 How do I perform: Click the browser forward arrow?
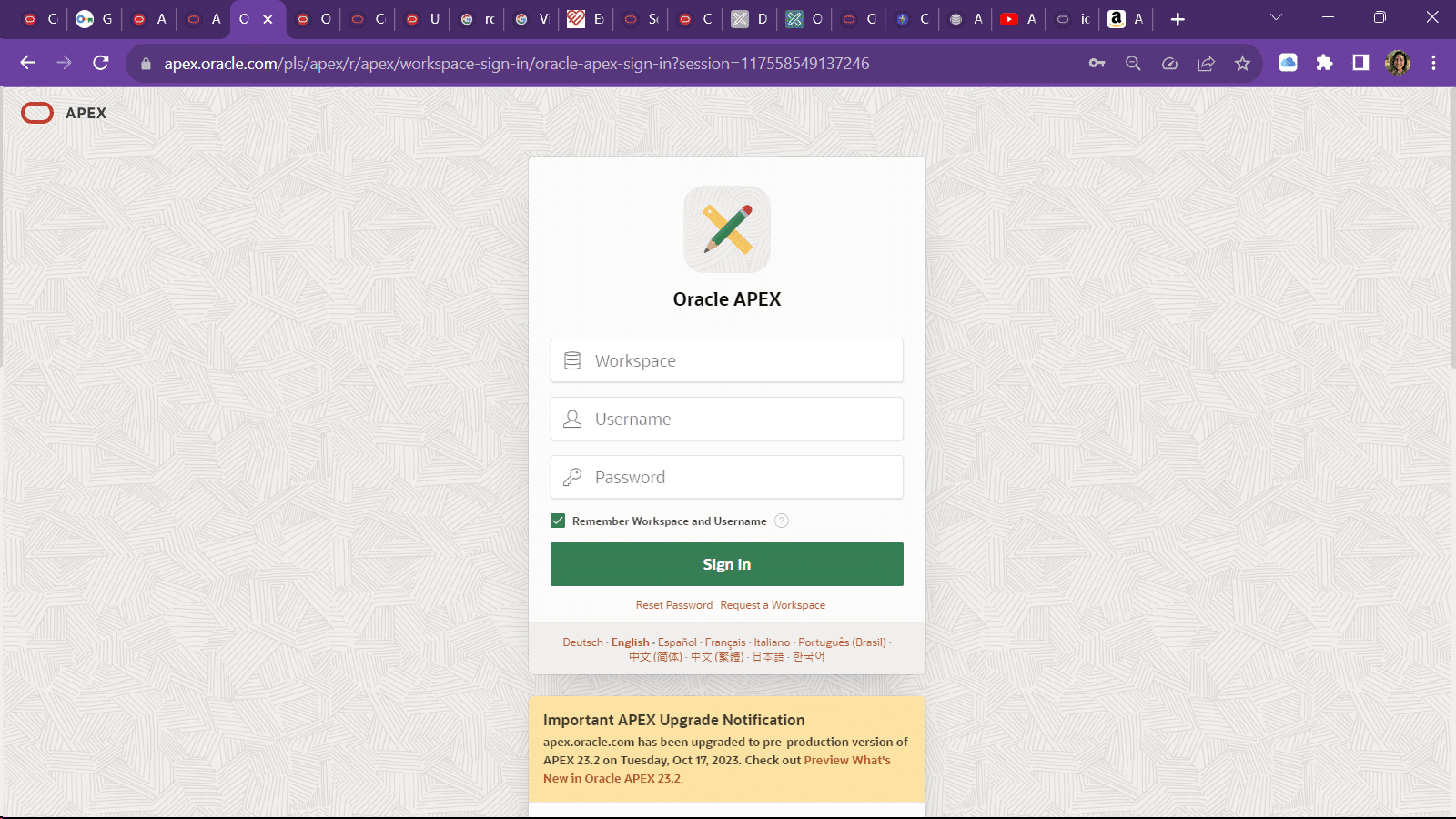click(64, 63)
